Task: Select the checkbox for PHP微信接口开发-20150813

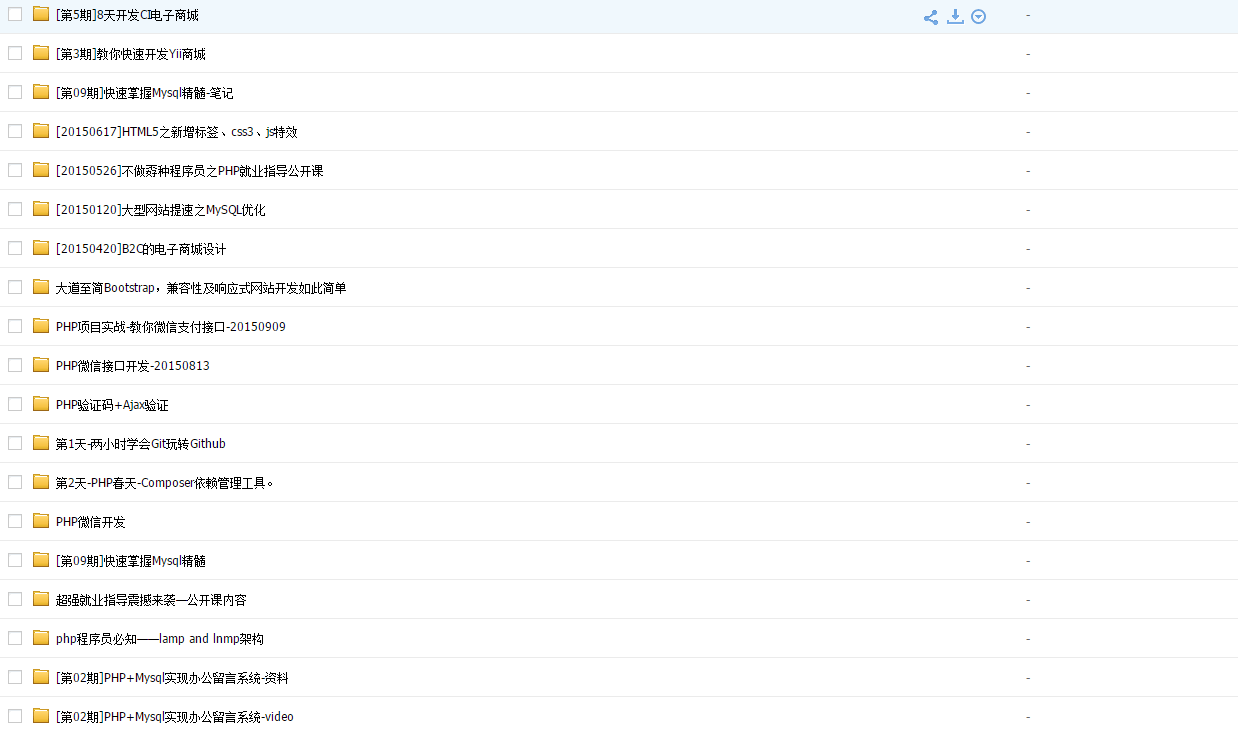Action: (x=15, y=365)
